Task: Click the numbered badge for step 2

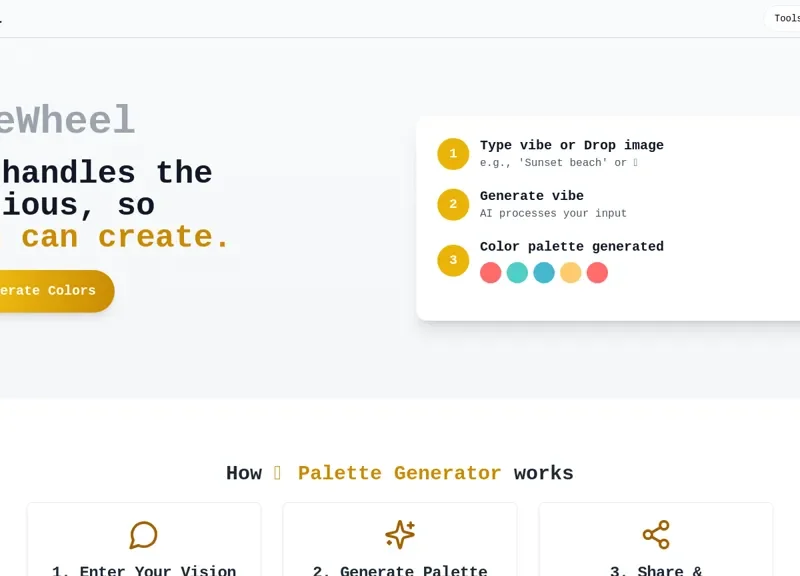Action: [x=453, y=204]
